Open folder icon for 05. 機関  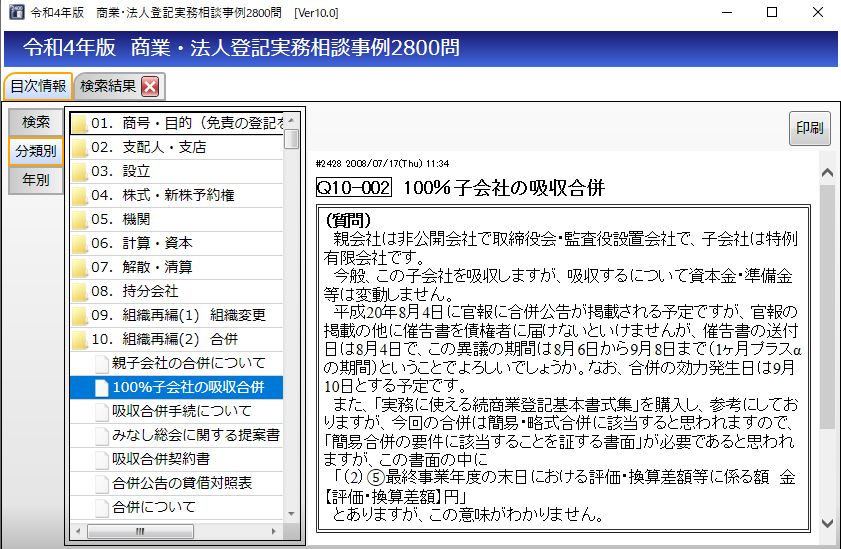(79, 220)
